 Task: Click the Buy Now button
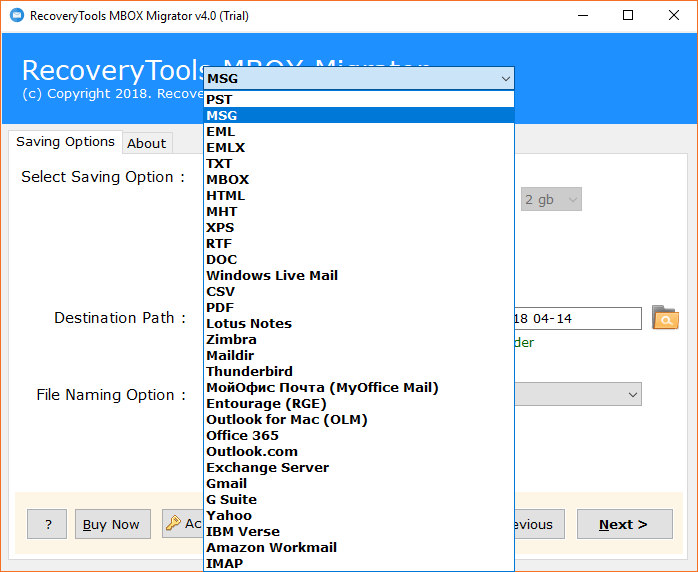pos(113,524)
